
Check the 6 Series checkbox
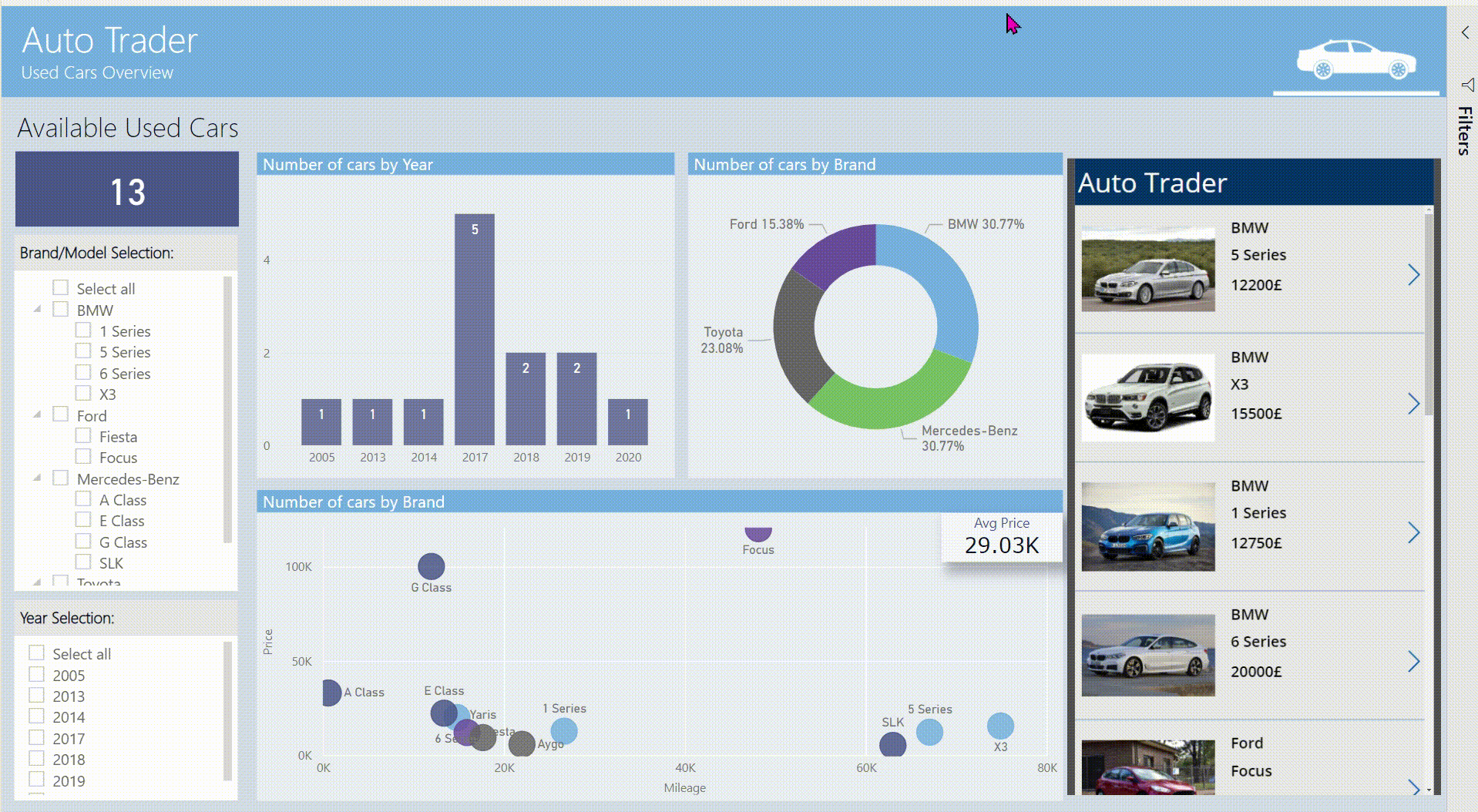[83, 372]
